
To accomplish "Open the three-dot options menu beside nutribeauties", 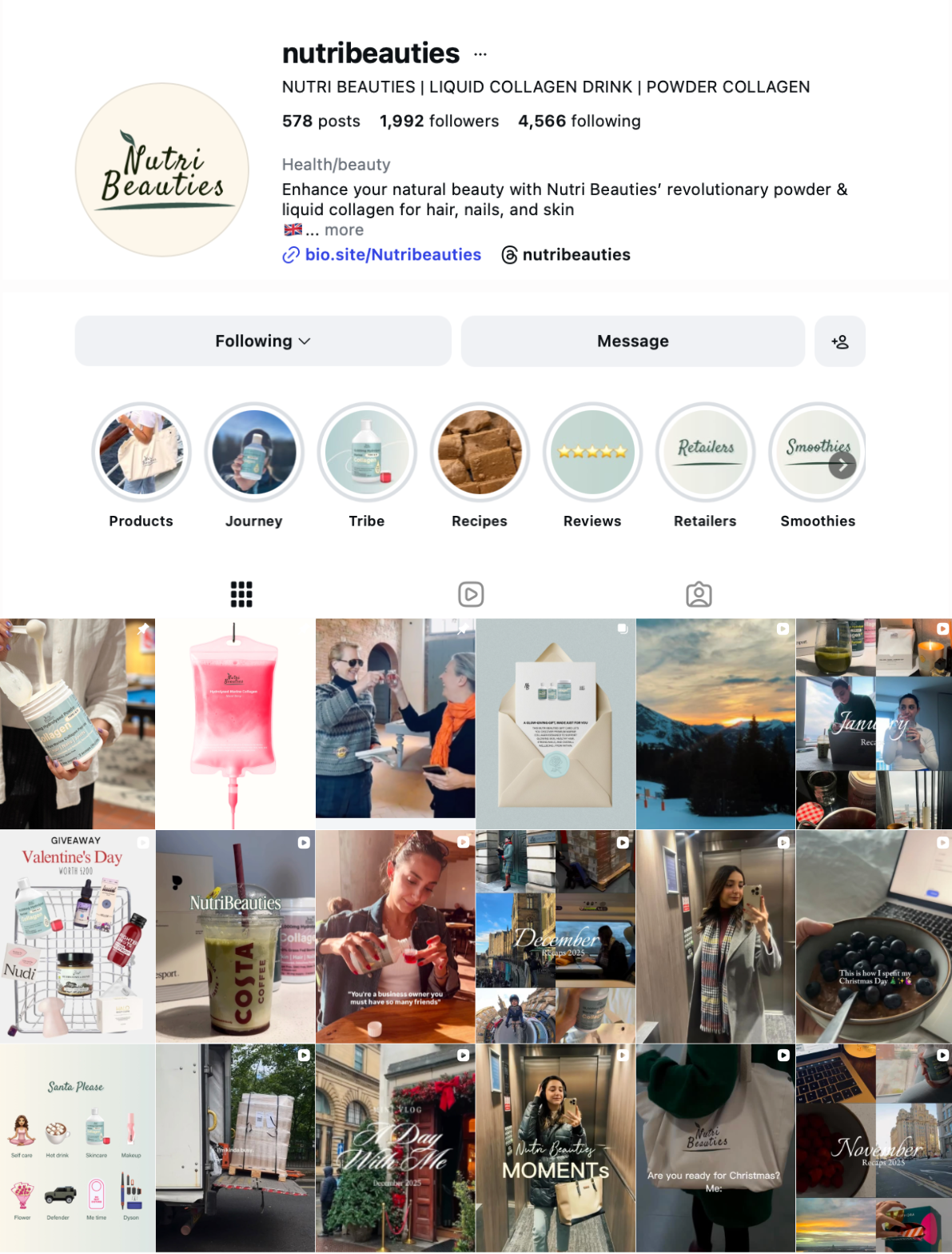I will [x=480, y=54].
